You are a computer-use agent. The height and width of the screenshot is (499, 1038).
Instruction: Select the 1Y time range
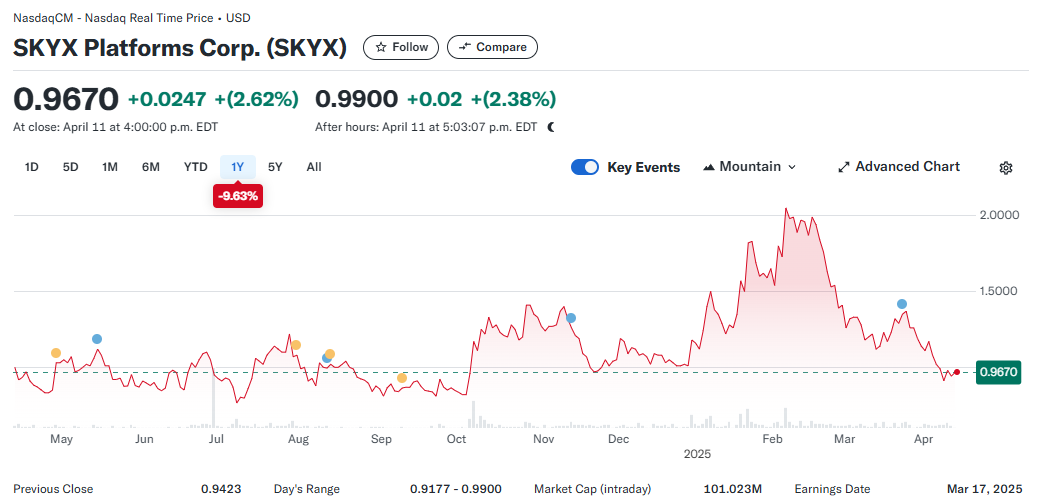(238, 167)
